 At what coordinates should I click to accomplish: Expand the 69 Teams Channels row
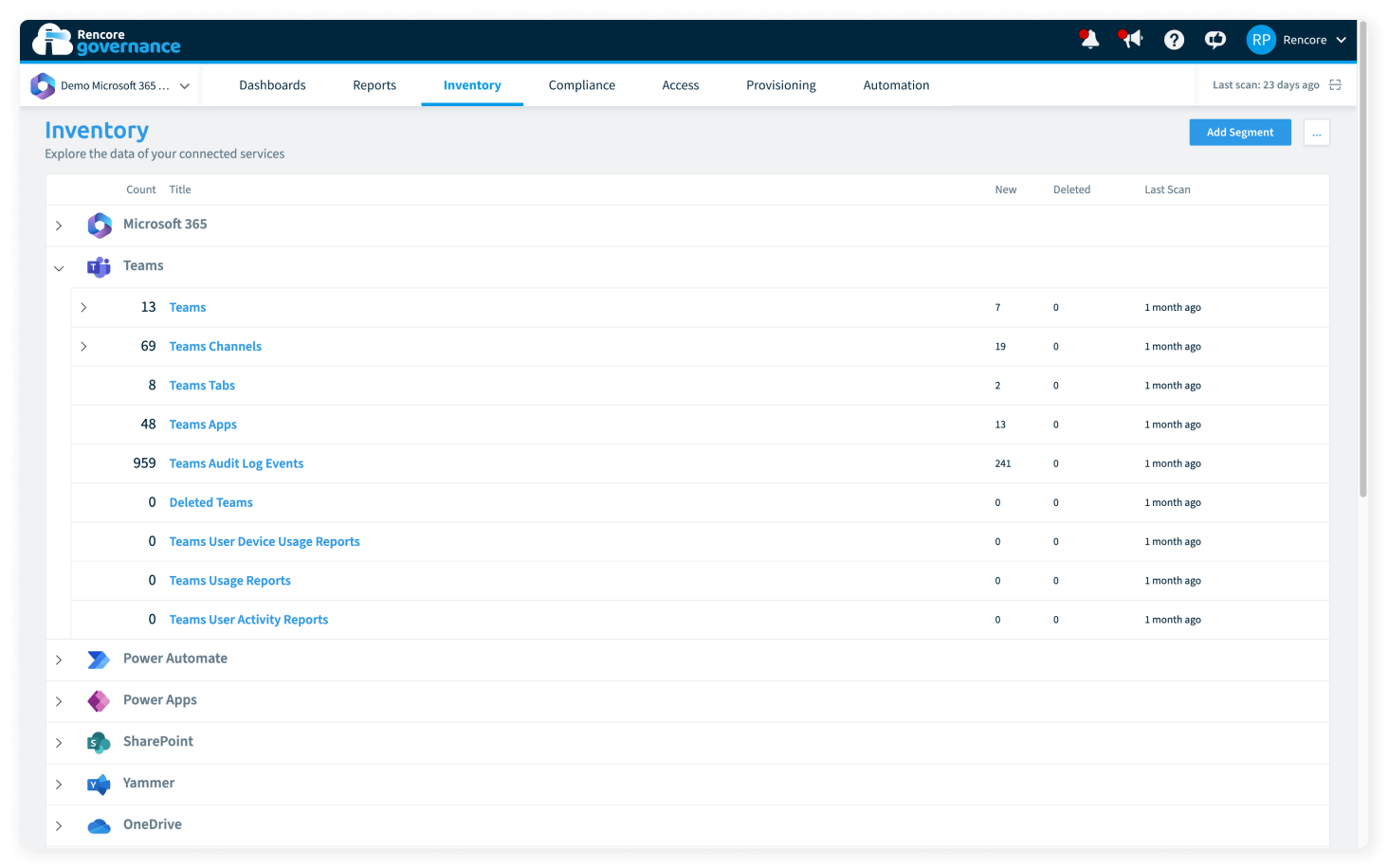pyautogui.click(x=83, y=346)
